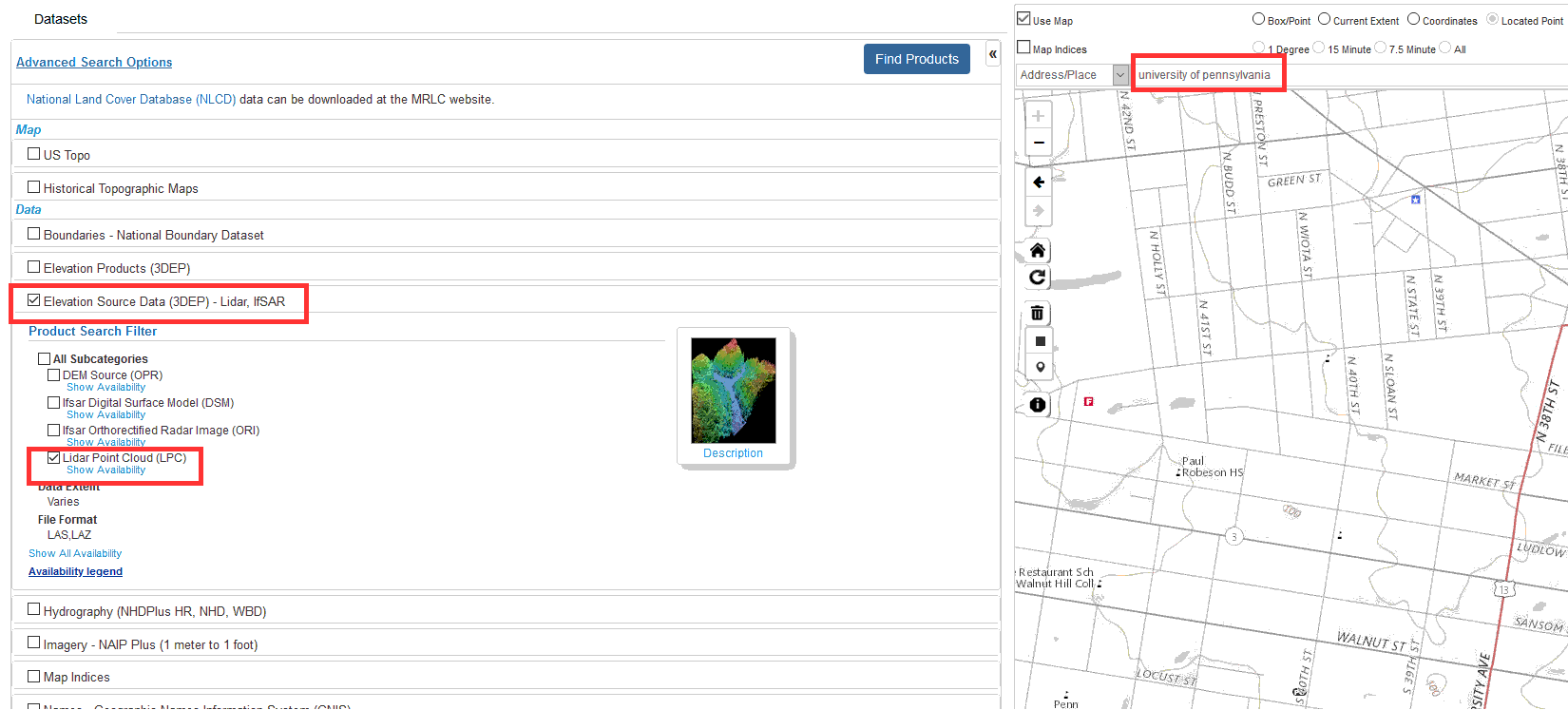Show availability for DEM Source (OPR)
The image size is (1568, 710).
point(105,388)
